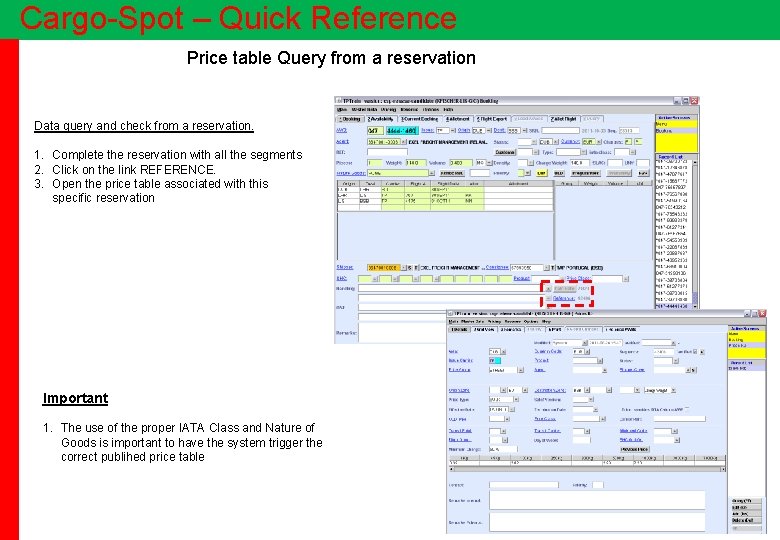Click the Shipper link
780x540 pixels.
[345, 268]
